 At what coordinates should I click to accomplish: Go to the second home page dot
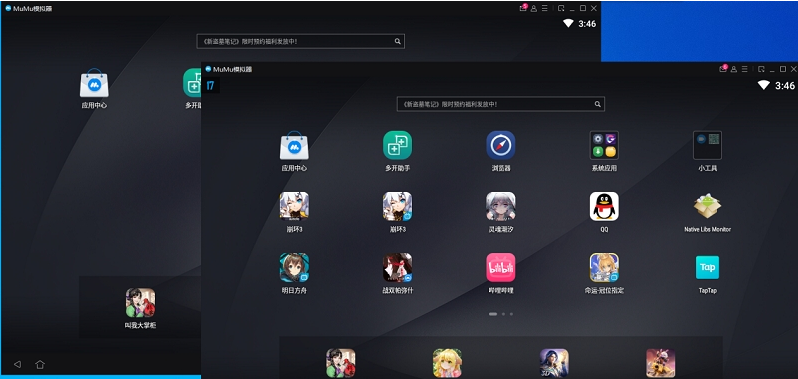coord(503,314)
